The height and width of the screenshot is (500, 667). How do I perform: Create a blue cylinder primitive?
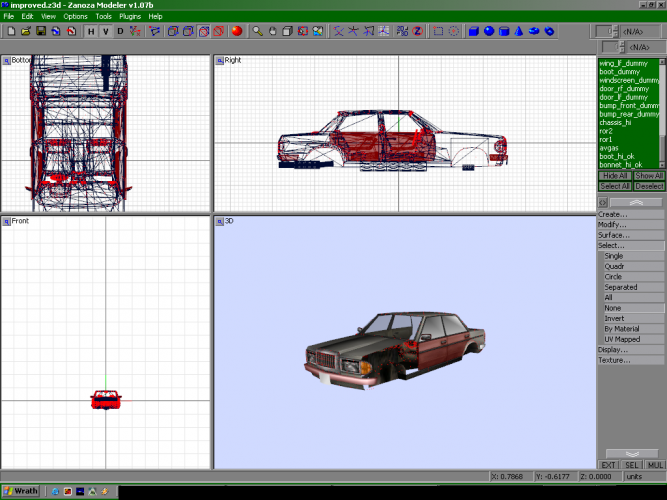tap(504, 31)
